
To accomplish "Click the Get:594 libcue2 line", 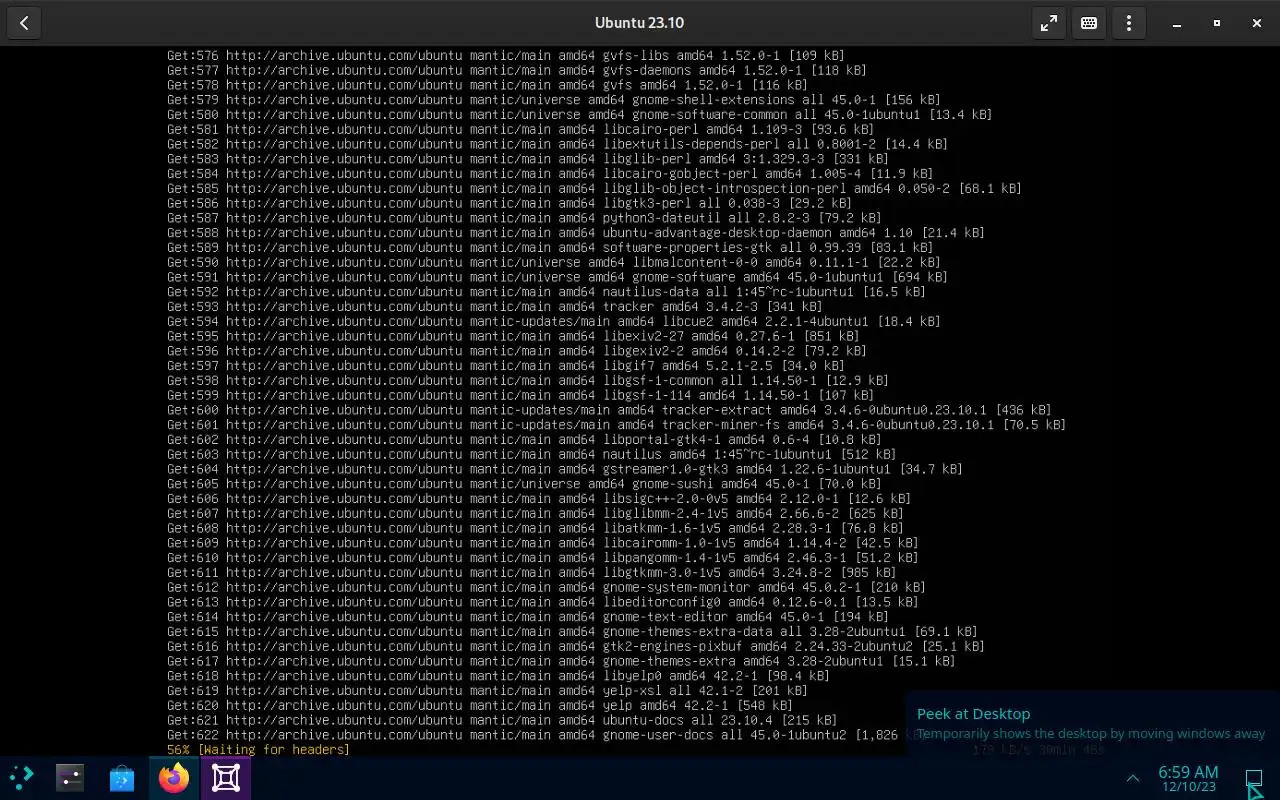I will point(553,322).
